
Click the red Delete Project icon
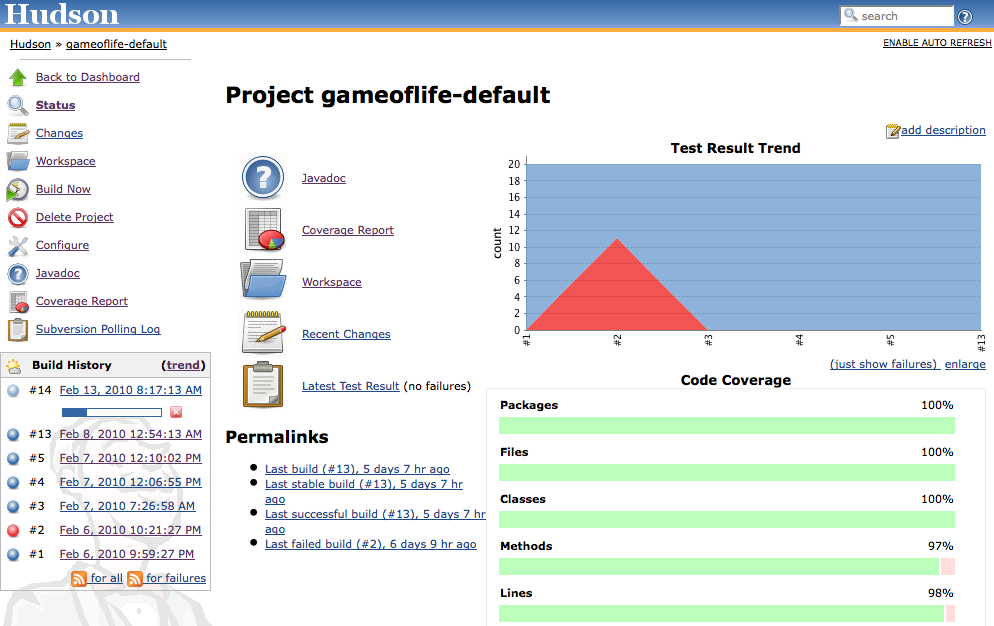click(18, 217)
